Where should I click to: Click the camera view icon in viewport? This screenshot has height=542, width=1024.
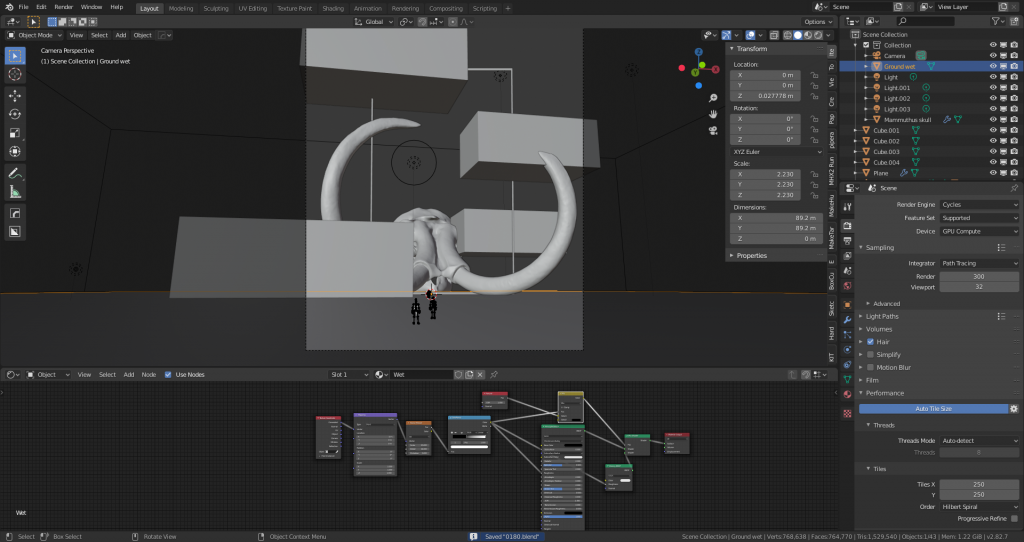712,131
